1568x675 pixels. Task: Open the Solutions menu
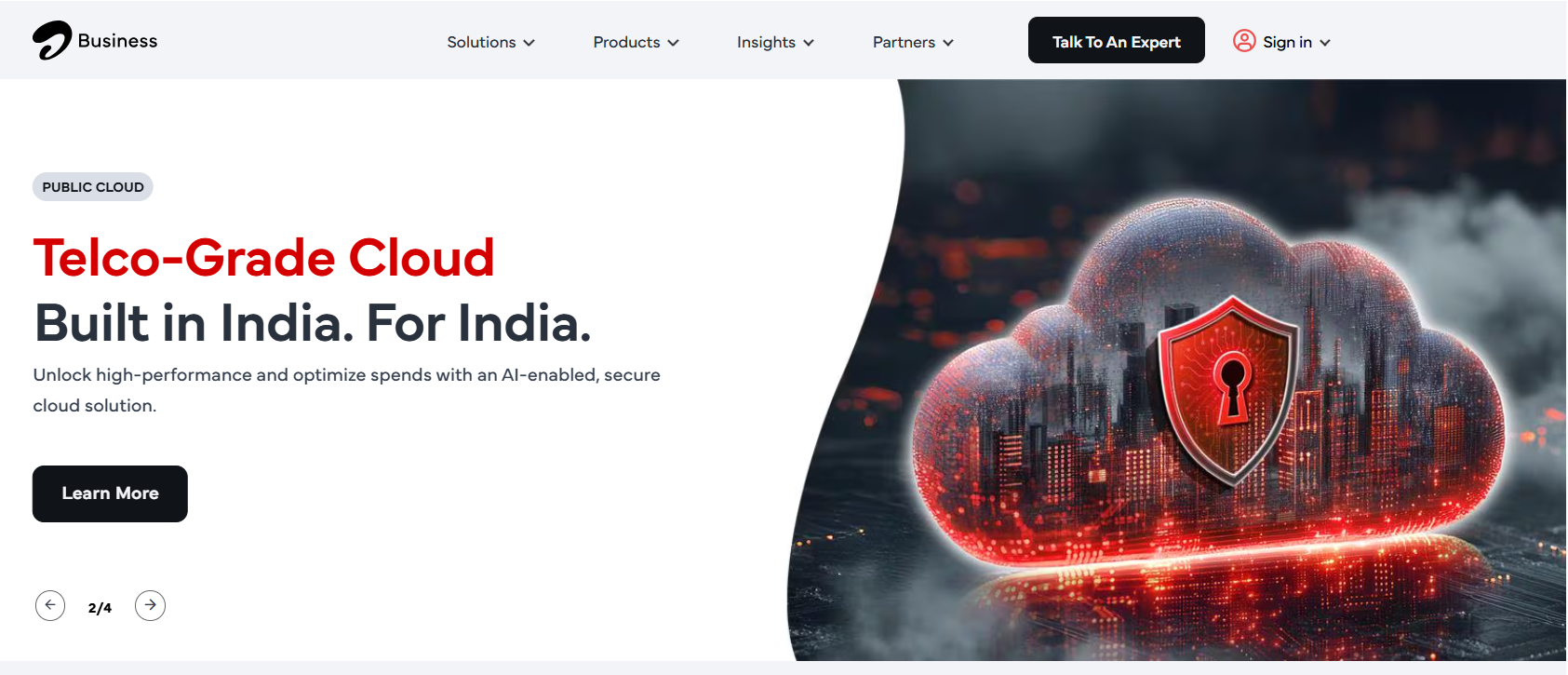coord(481,42)
